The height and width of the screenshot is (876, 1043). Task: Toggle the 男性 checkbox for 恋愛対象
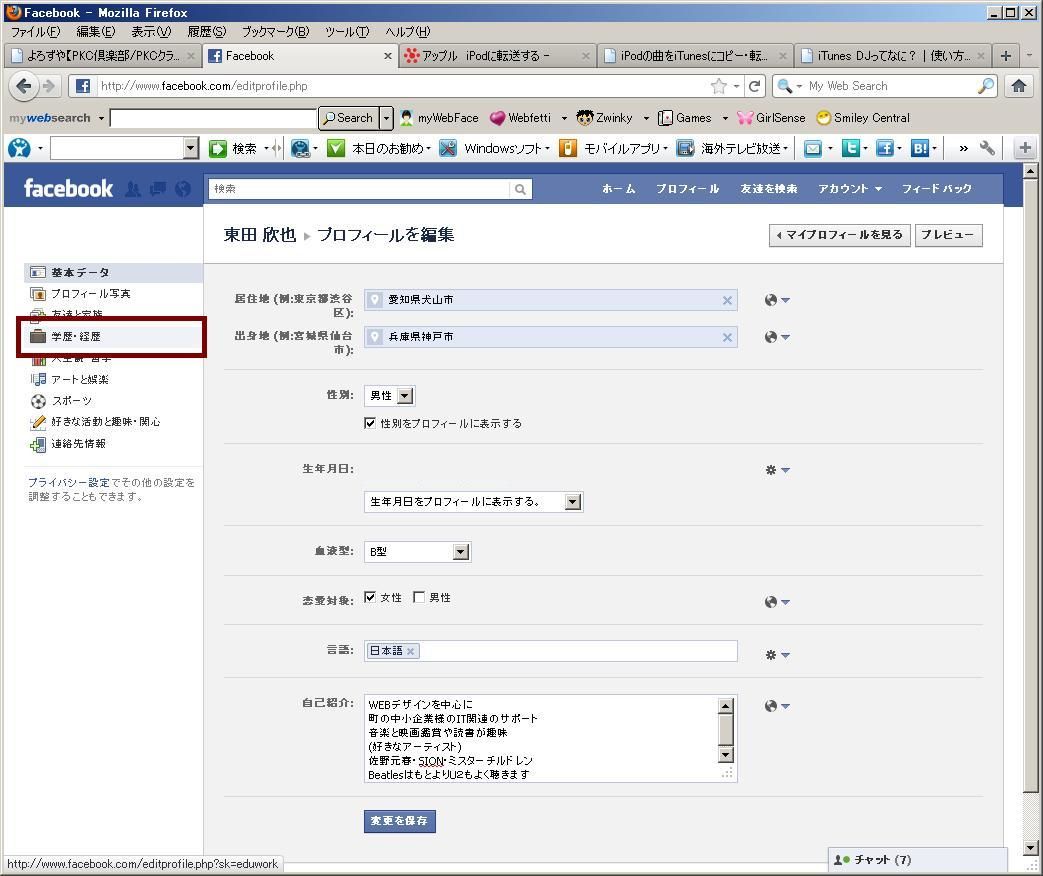(419, 597)
